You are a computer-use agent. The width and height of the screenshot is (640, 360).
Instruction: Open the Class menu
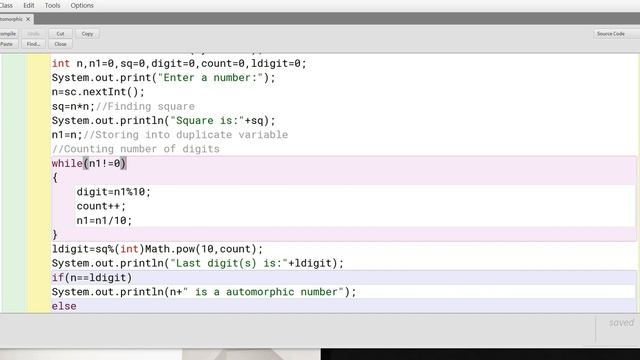[6, 5]
